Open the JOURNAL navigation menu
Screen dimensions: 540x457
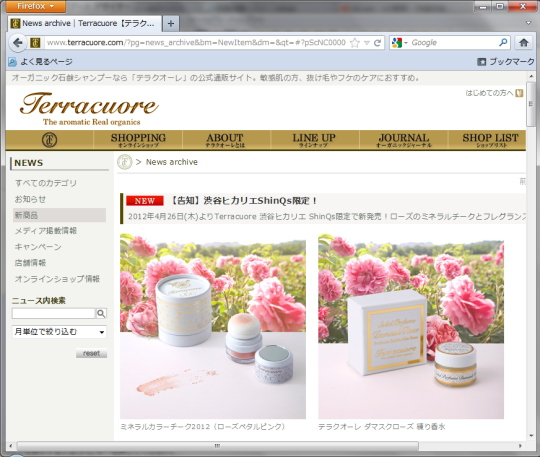(x=404, y=140)
